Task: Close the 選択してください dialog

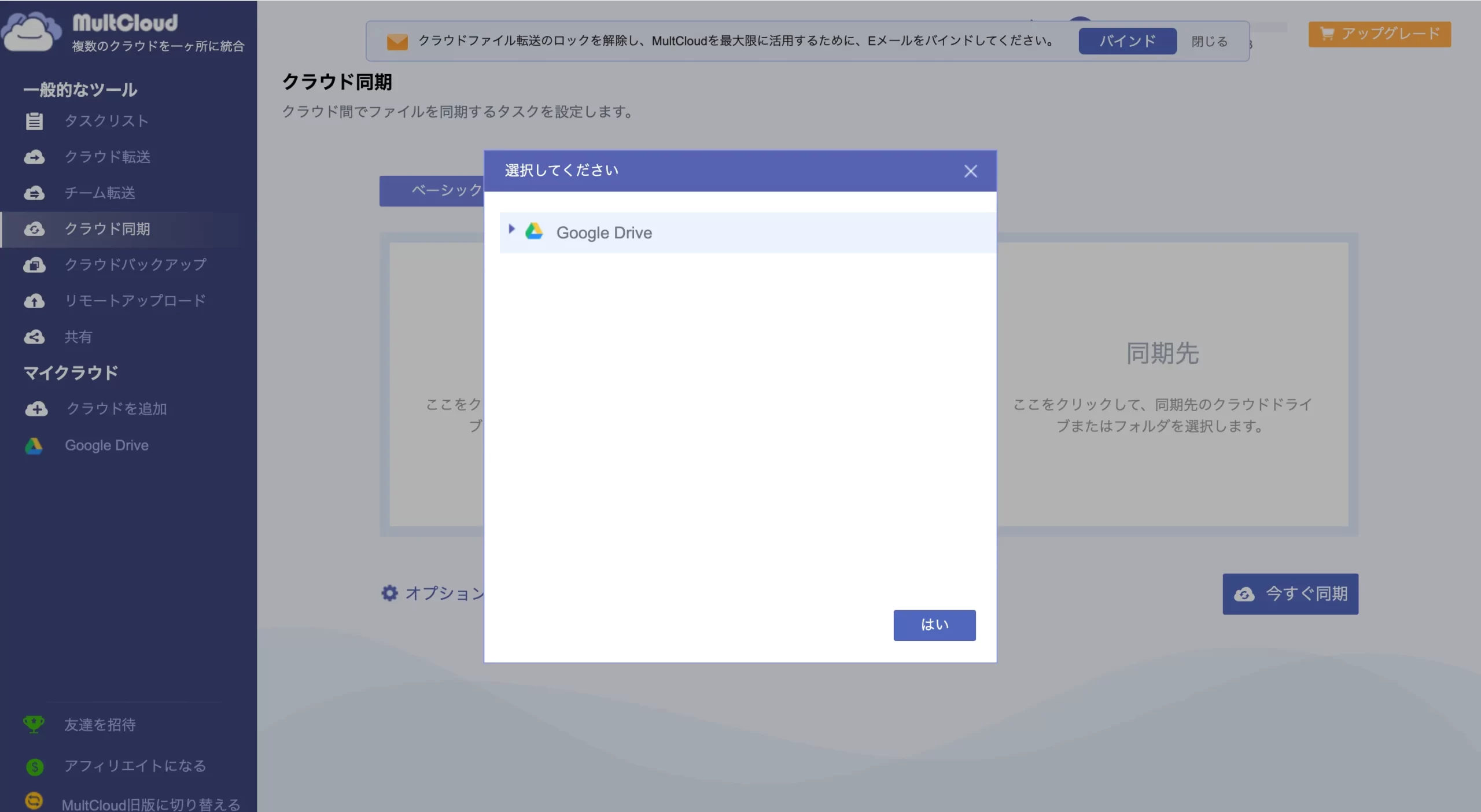Action: coord(970,171)
